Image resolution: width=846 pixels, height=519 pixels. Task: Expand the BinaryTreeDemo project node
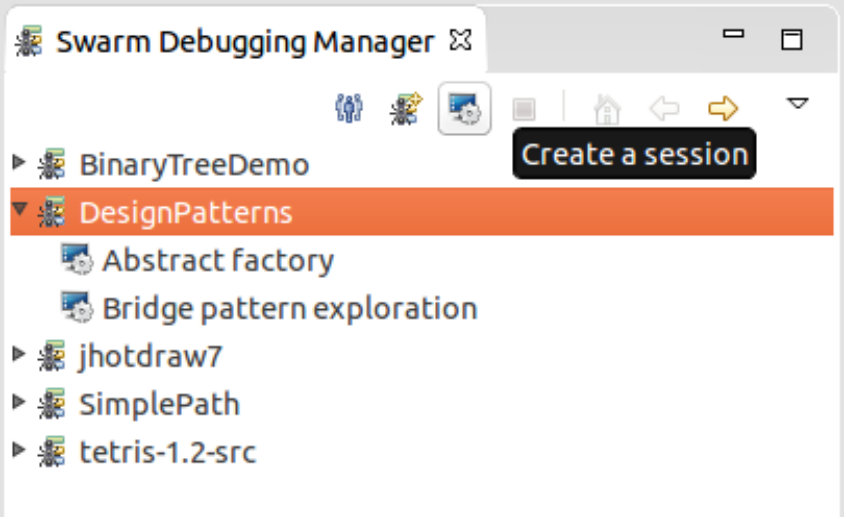(x=19, y=162)
